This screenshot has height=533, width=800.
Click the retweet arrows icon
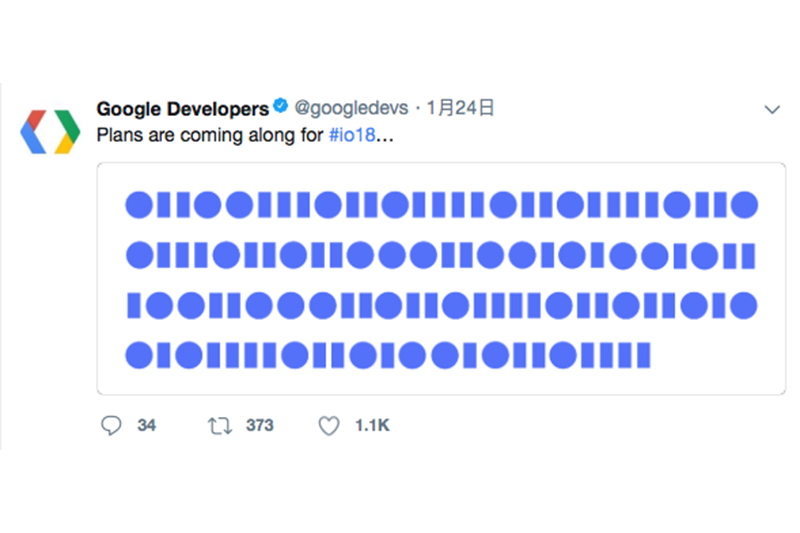point(218,426)
